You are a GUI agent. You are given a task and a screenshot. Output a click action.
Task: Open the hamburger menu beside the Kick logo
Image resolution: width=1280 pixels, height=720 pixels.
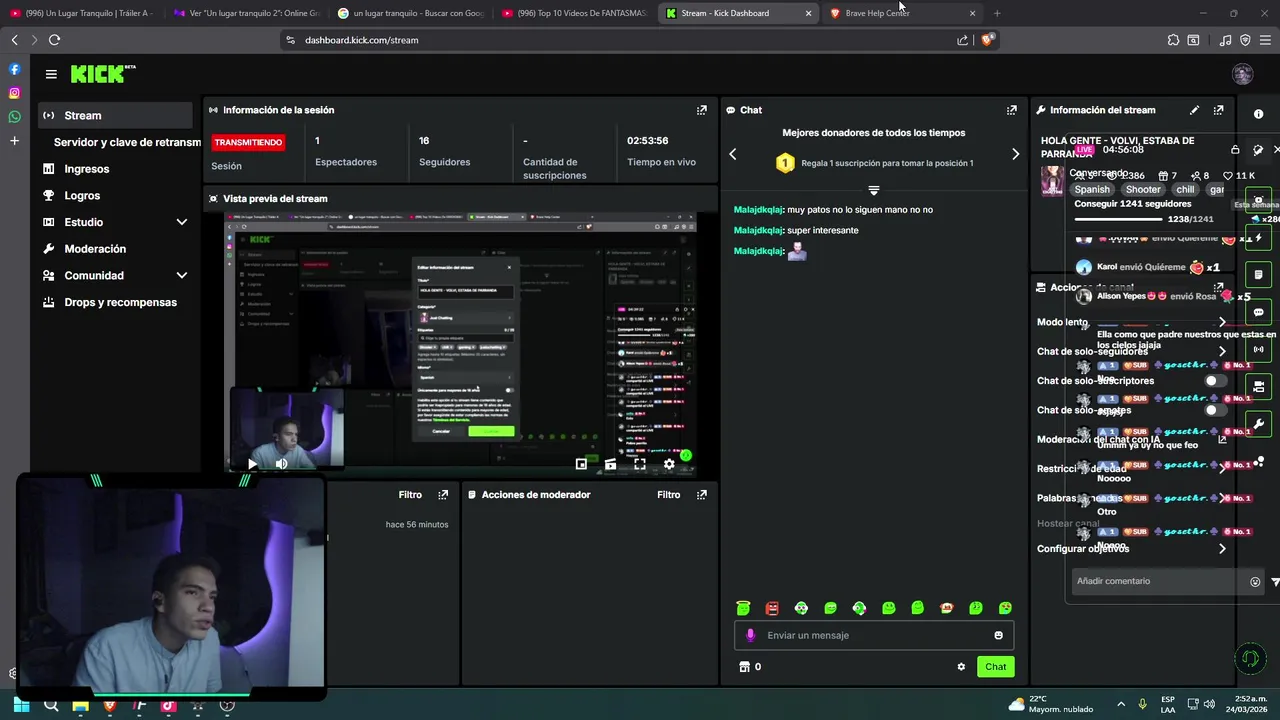pos(51,74)
